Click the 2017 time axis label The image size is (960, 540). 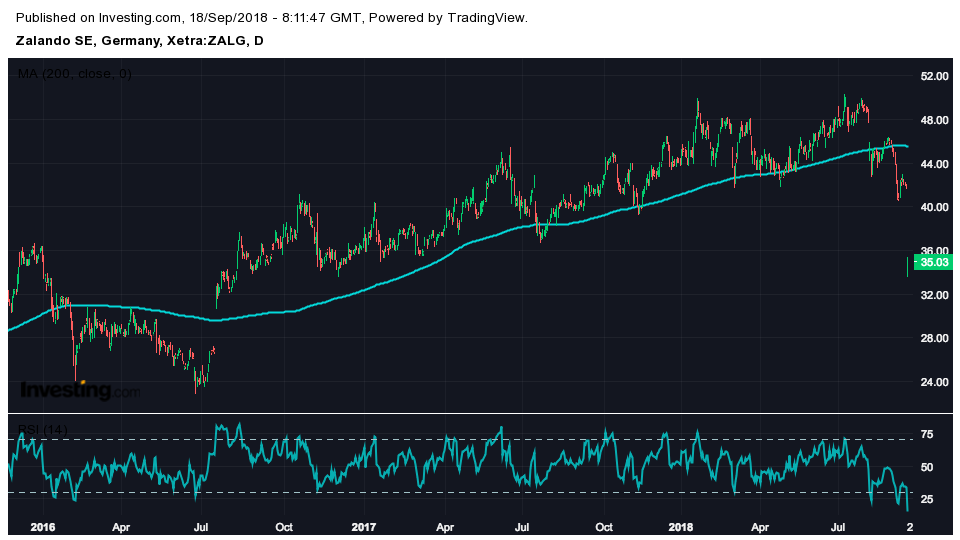[364, 527]
